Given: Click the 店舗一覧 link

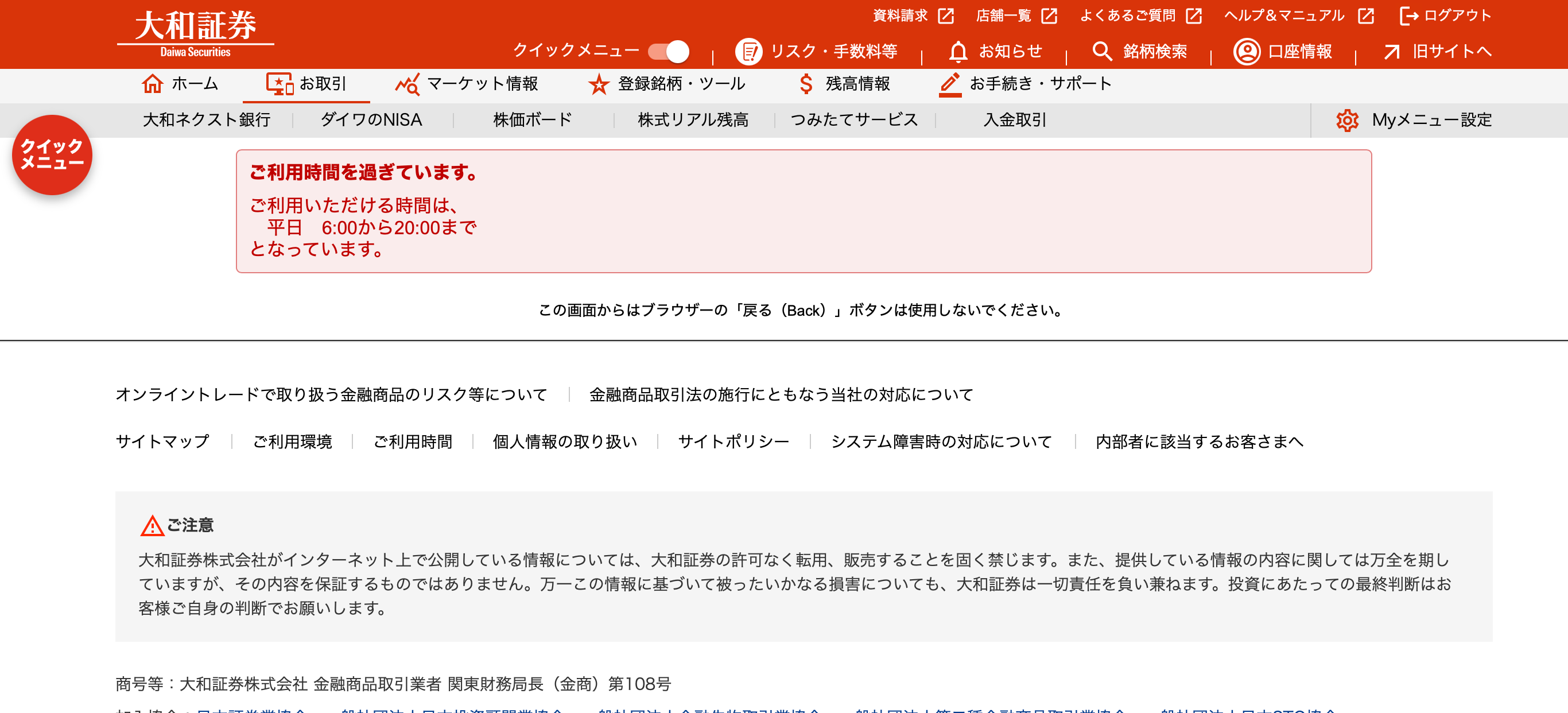Looking at the screenshot, I should [1004, 16].
